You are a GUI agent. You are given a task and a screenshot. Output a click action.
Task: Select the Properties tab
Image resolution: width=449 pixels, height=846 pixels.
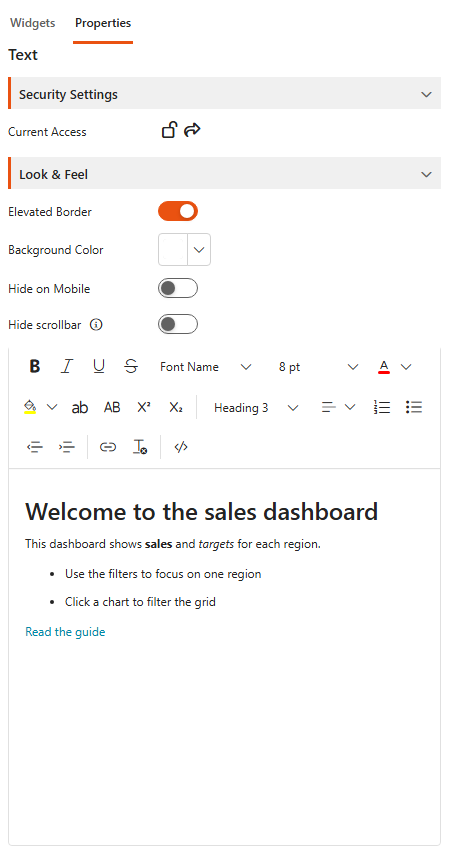pyautogui.click(x=103, y=23)
